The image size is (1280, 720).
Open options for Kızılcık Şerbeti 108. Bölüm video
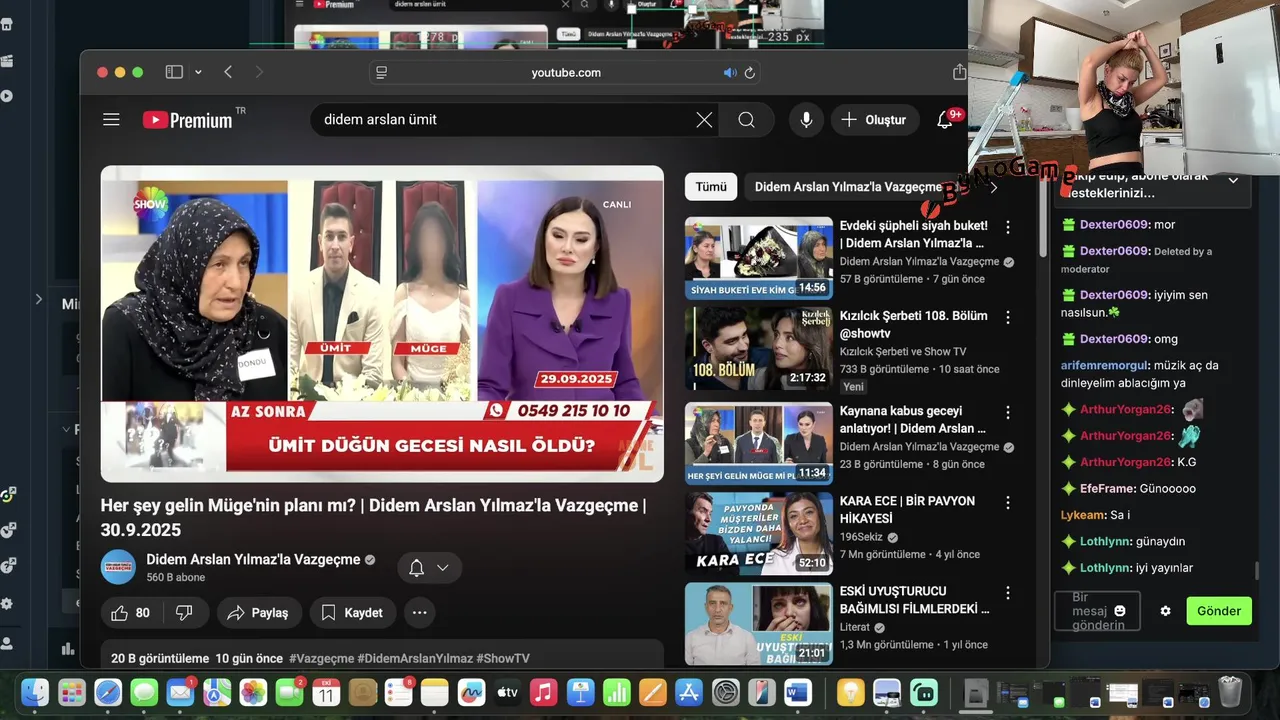1008,317
